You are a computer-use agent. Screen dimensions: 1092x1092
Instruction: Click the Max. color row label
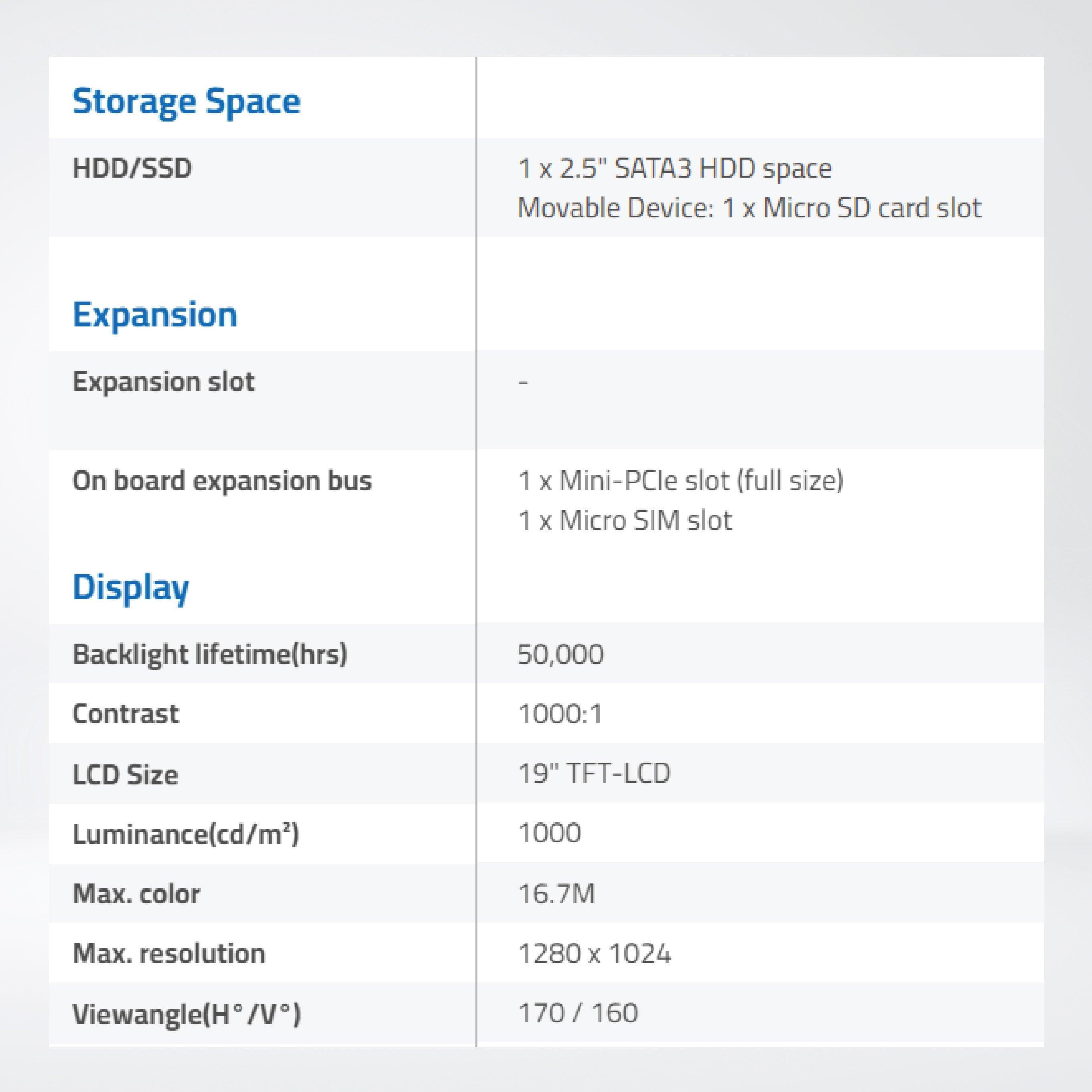pyautogui.click(x=136, y=894)
